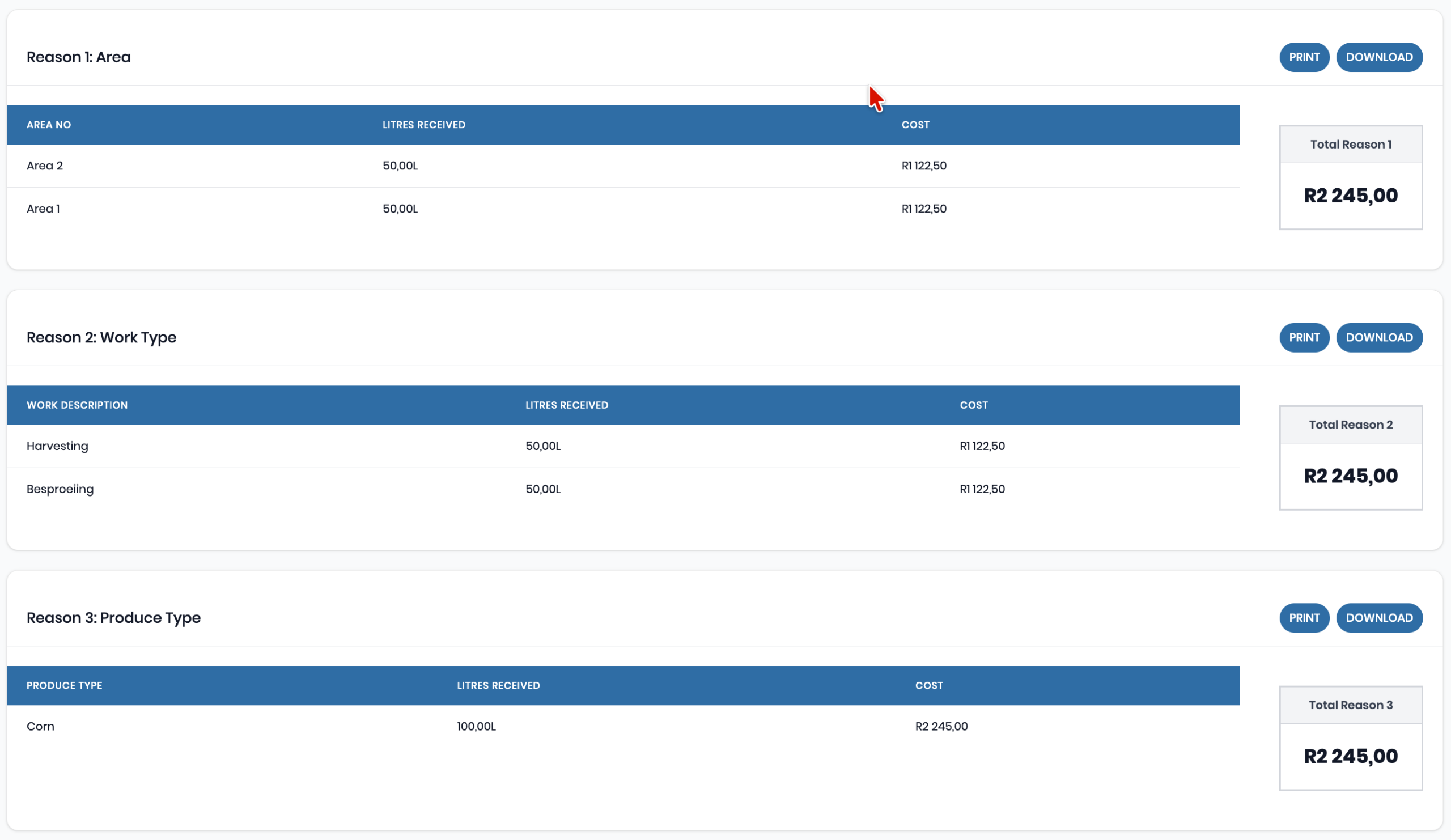Click LITREs RECEIVED header in Area table
The width and height of the screenshot is (1451, 840).
[x=424, y=125]
